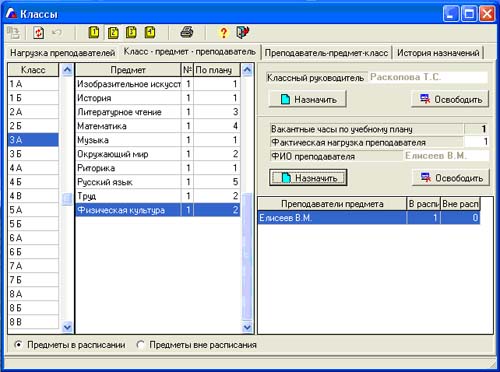This screenshot has height=372, width=500.
Task: Click the Вне расп column header
Action: coord(460,204)
